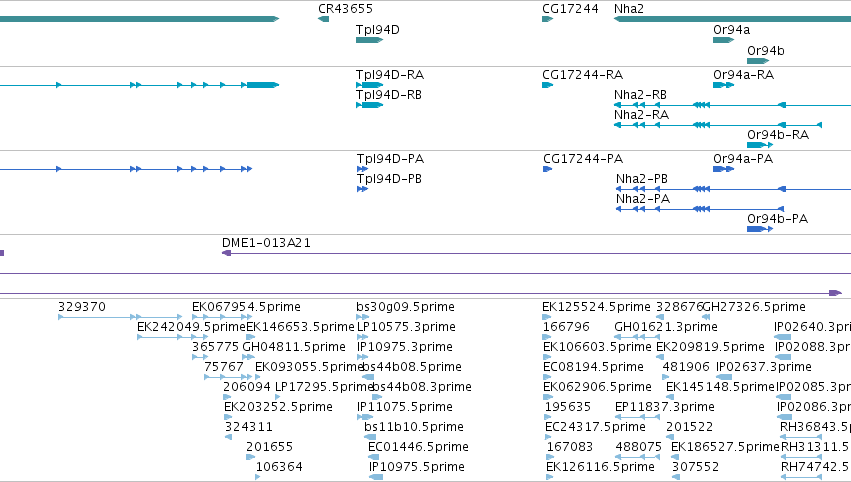Image resolution: width=851 pixels, height=482 pixels.
Task: Click the EP11837.3prime EST glyph
Action: pyautogui.click(x=638, y=417)
